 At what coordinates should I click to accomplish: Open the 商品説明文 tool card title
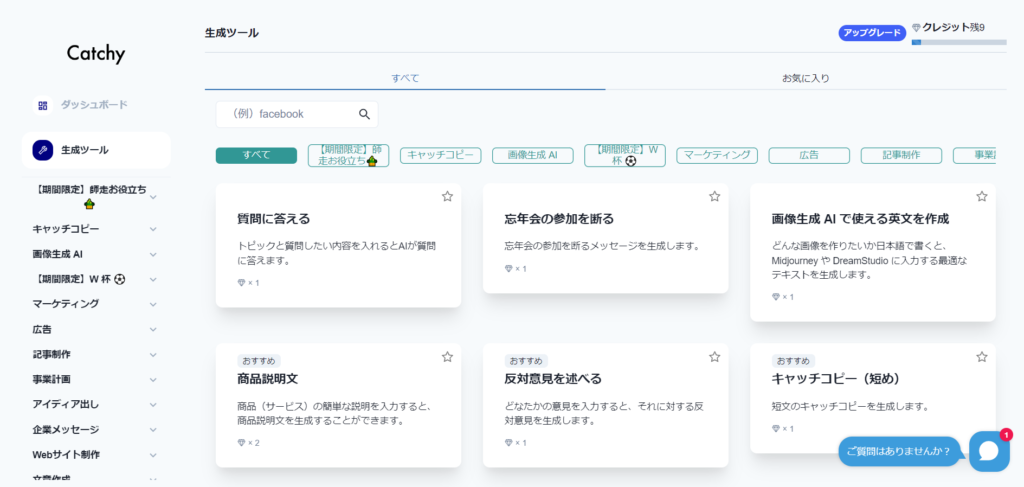[x=268, y=379]
